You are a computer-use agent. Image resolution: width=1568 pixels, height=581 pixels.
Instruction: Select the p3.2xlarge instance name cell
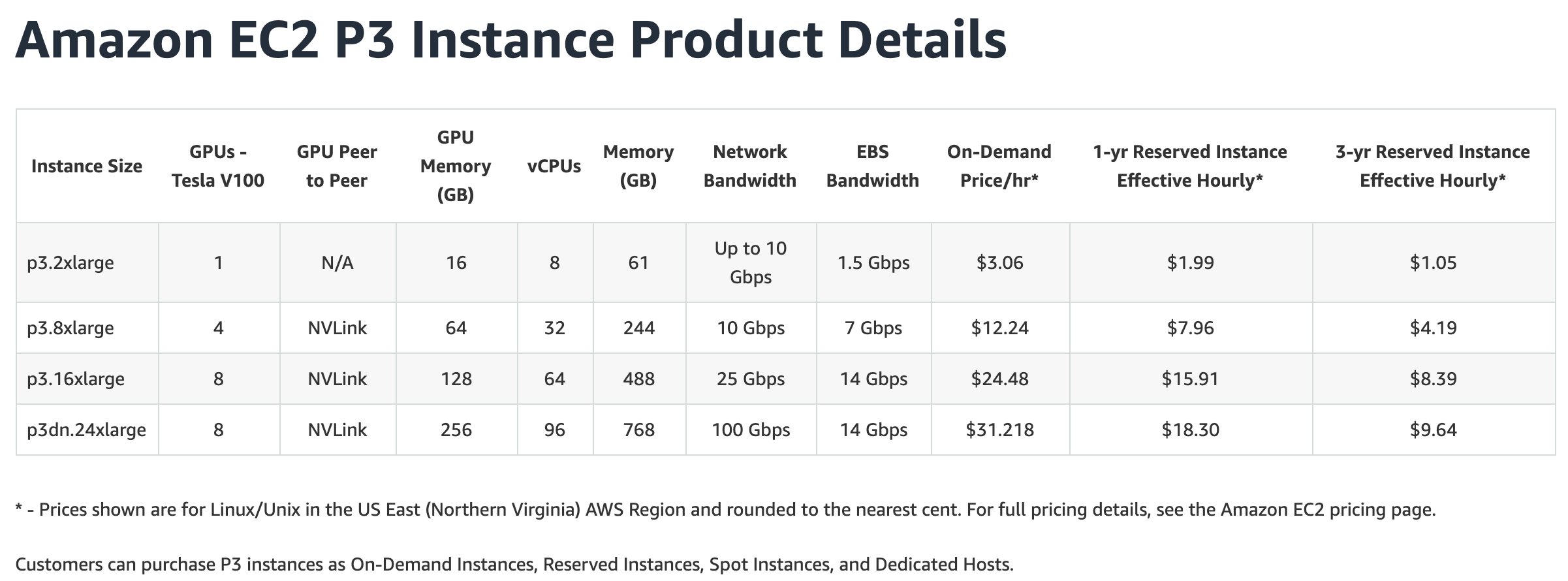pyautogui.click(x=71, y=263)
